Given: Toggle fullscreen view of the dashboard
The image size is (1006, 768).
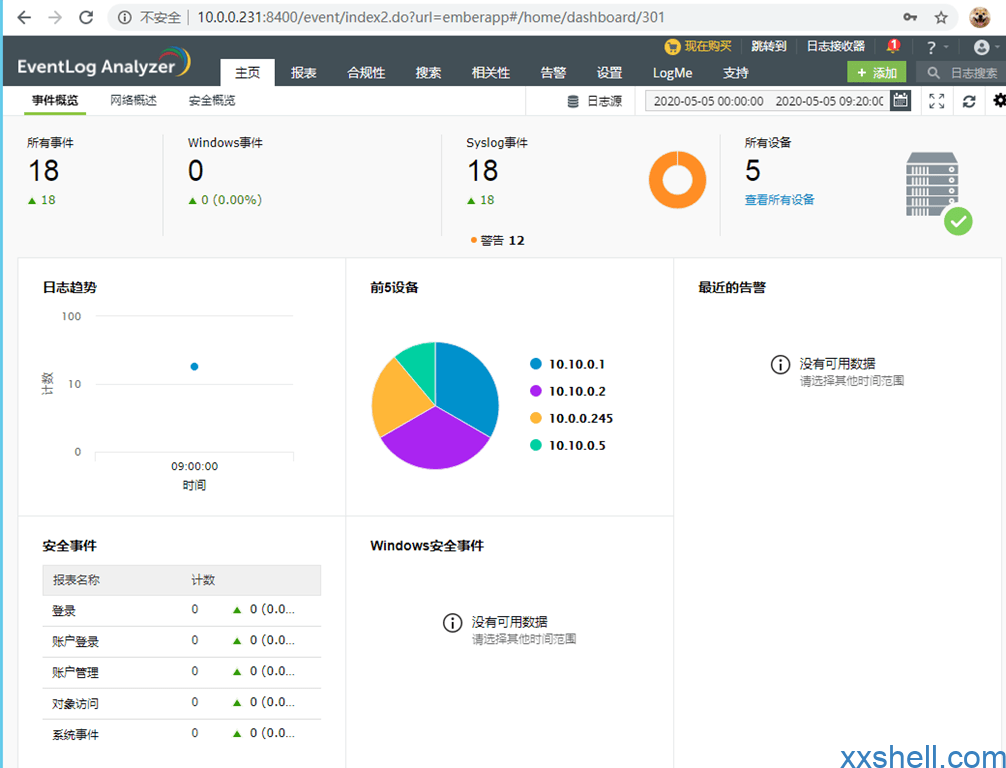Looking at the screenshot, I should click(937, 100).
